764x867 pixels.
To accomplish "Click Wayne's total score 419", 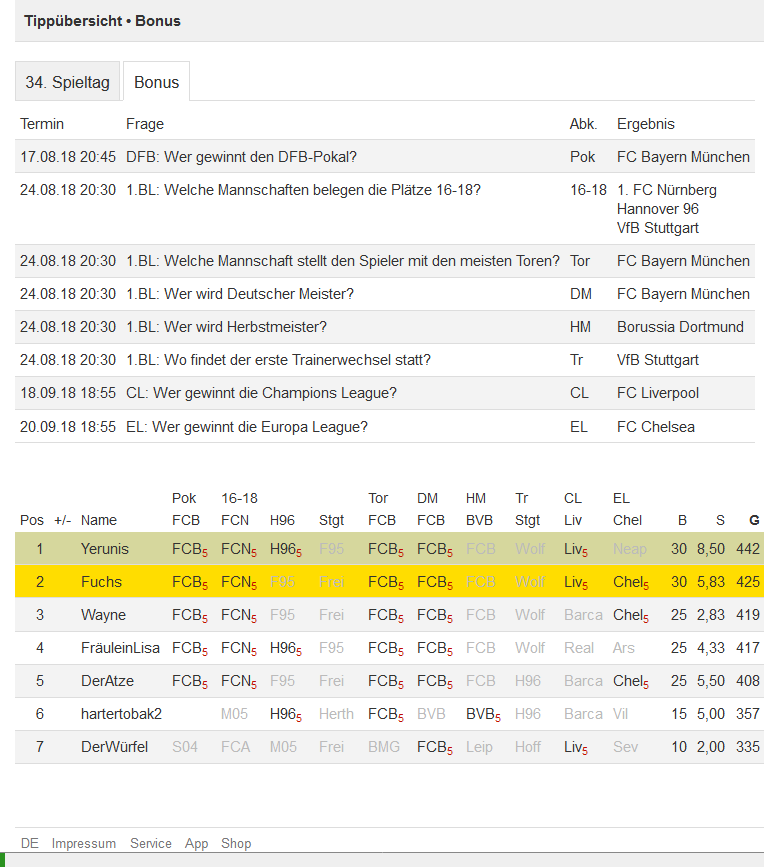I will pos(748,615).
